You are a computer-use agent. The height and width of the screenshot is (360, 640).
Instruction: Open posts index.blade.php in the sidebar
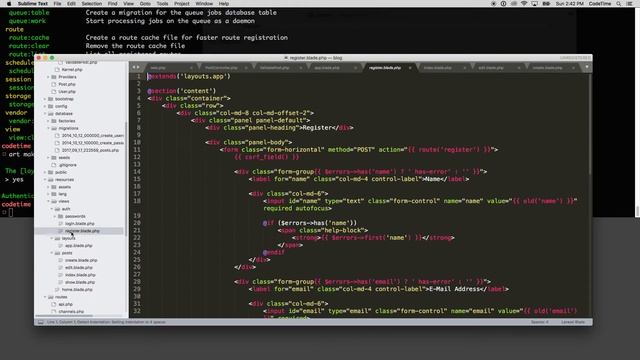[79, 275]
